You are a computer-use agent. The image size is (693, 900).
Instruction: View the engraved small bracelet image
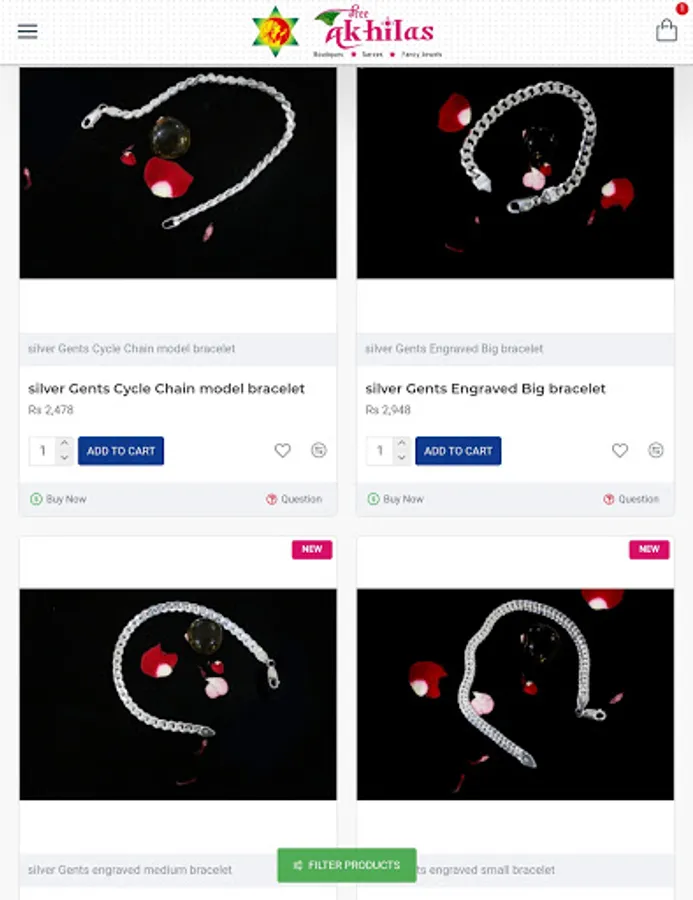click(516, 694)
